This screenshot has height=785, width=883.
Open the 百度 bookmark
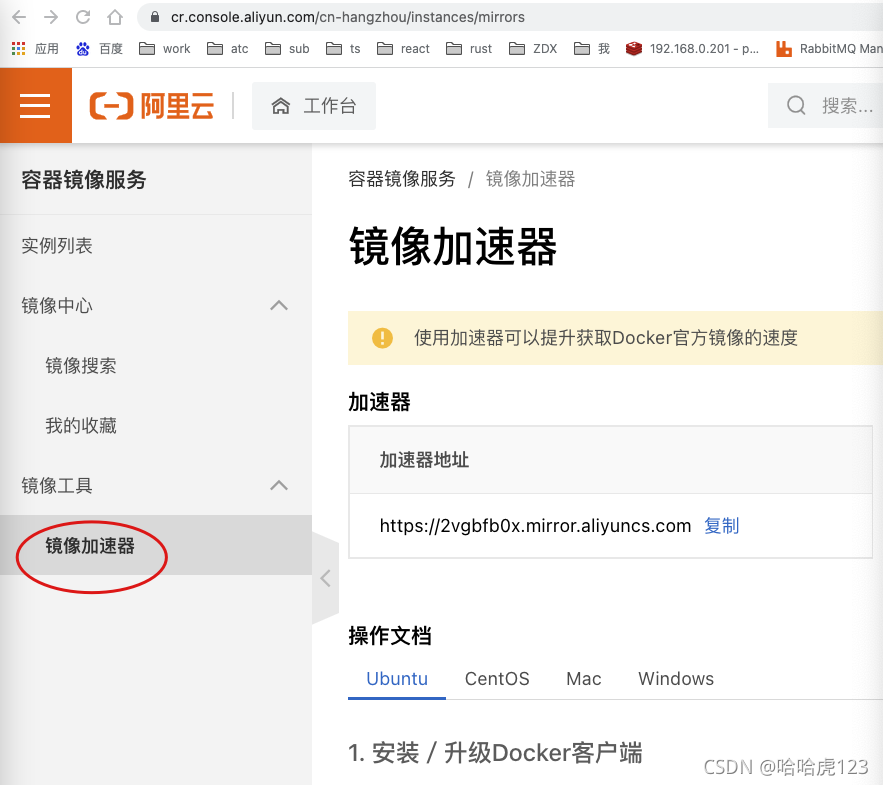pos(99,49)
